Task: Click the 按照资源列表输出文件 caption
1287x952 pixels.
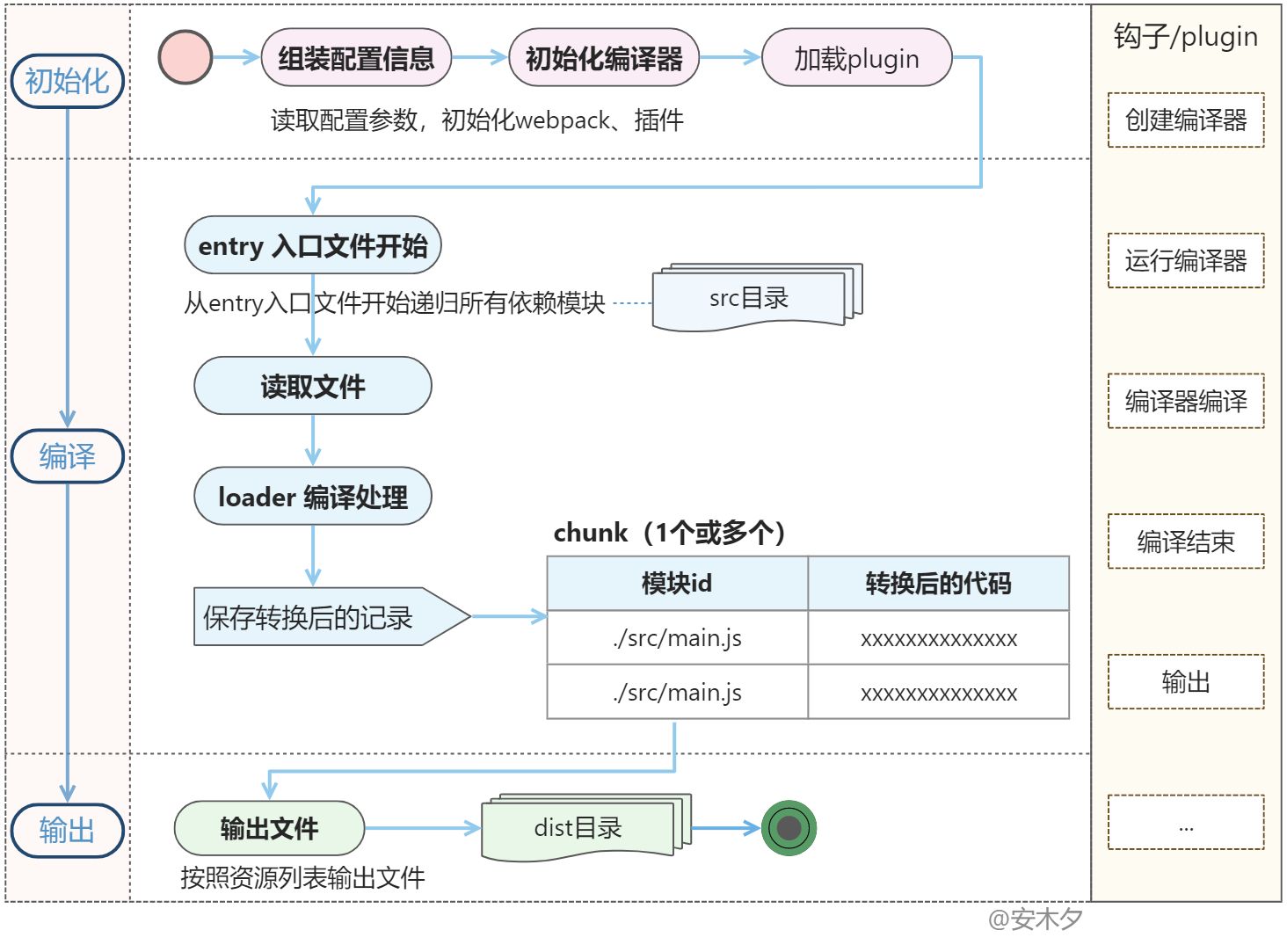Action: [x=302, y=877]
